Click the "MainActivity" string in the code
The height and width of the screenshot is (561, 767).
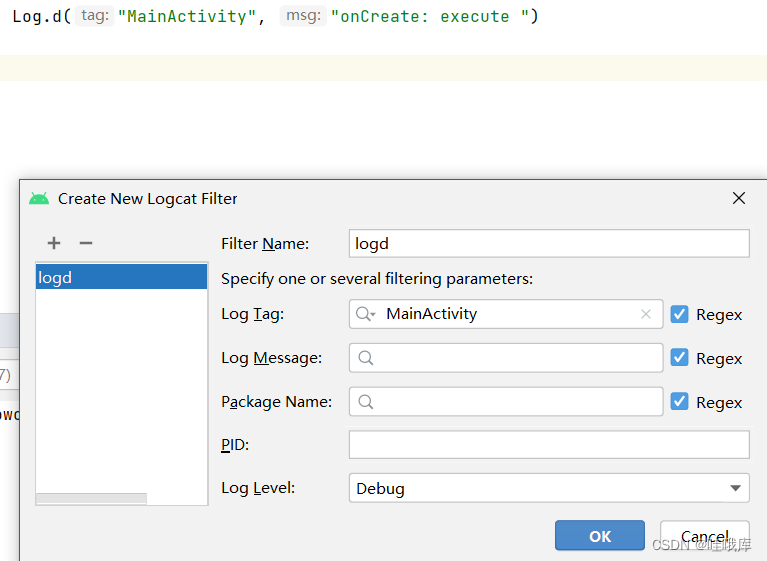(187, 17)
